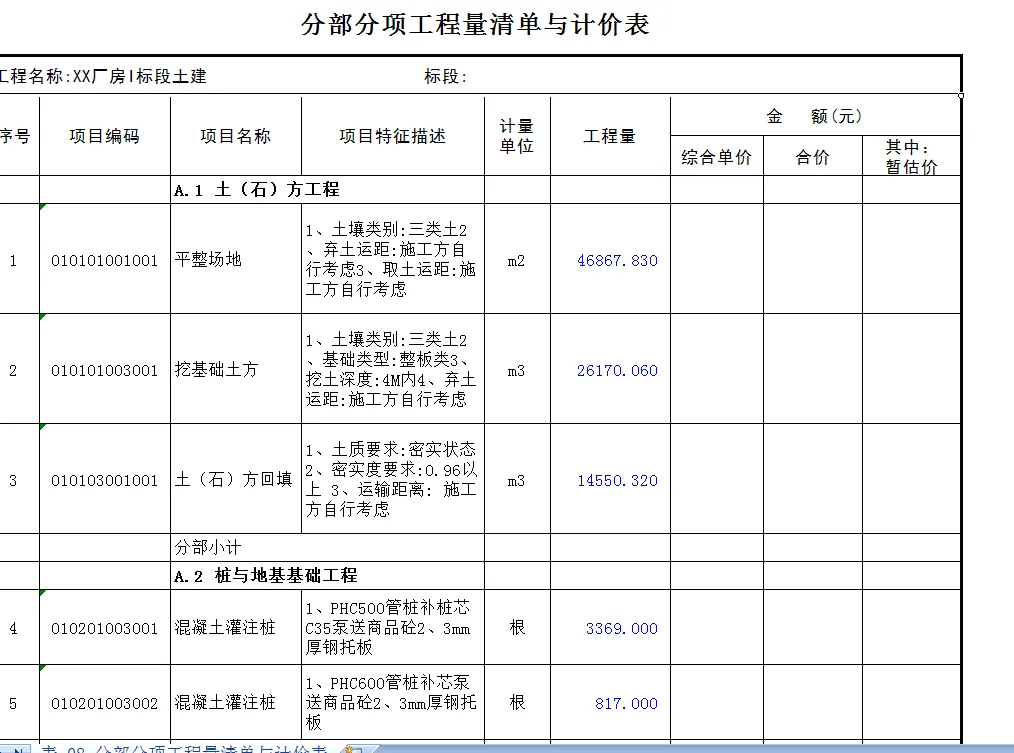This screenshot has width=1014, height=753.
Task: Select the 标段: label cell
Action: pyautogui.click(x=445, y=76)
